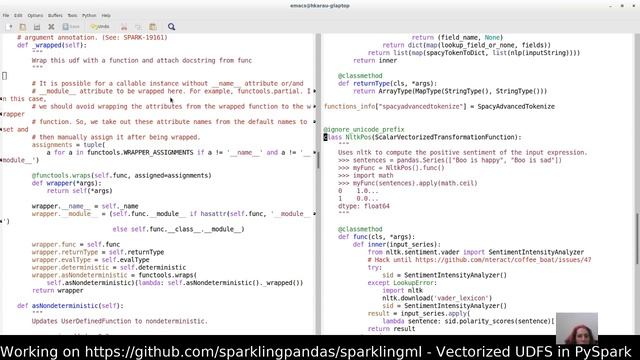Click the Copy toolbar icon

[138, 27]
